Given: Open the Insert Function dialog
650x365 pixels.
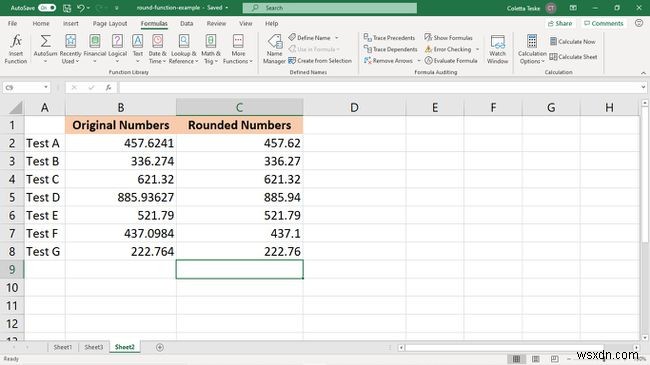Looking at the screenshot, I should 16,49.
